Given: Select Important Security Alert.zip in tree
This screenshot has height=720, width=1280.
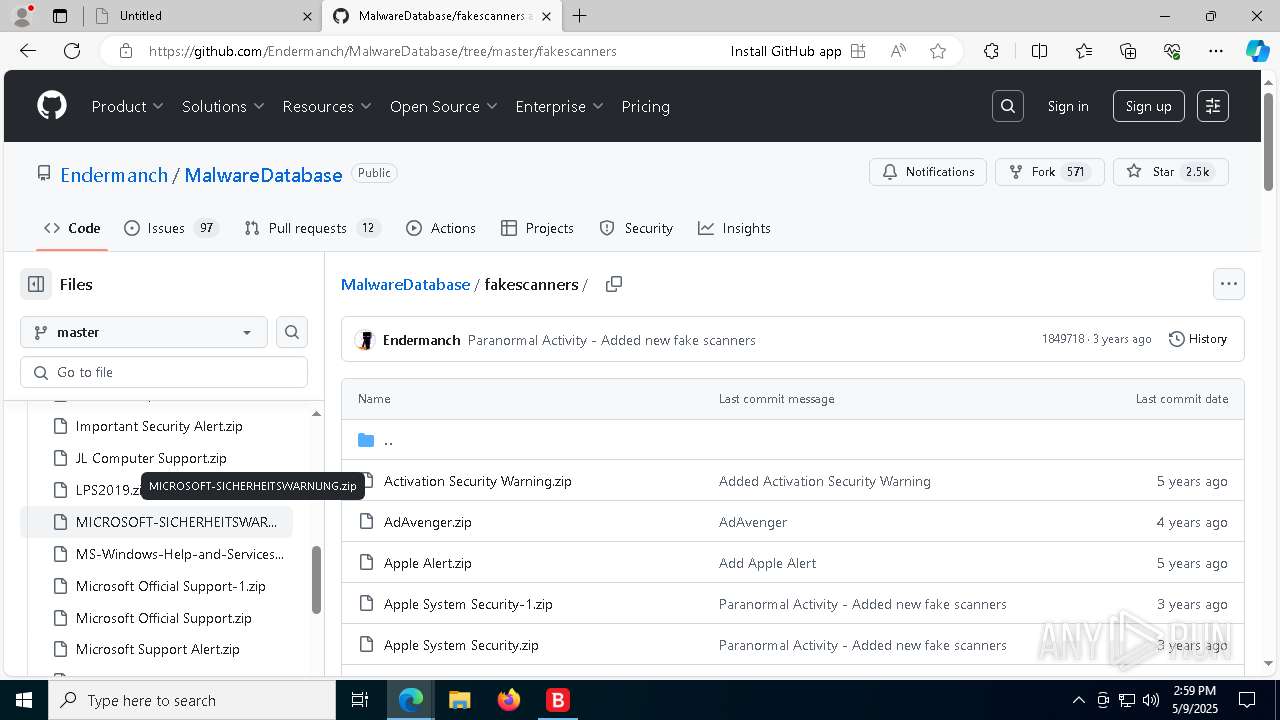Looking at the screenshot, I should [159, 426].
